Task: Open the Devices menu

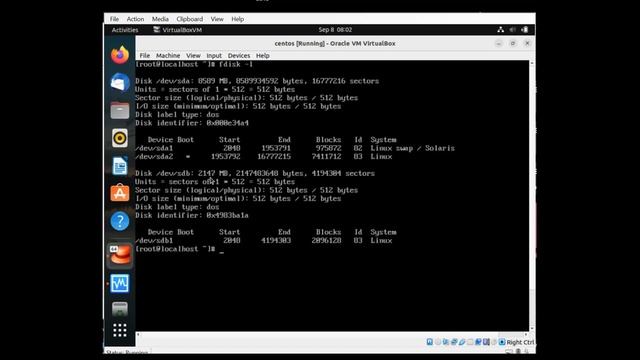Action: [x=239, y=56]
